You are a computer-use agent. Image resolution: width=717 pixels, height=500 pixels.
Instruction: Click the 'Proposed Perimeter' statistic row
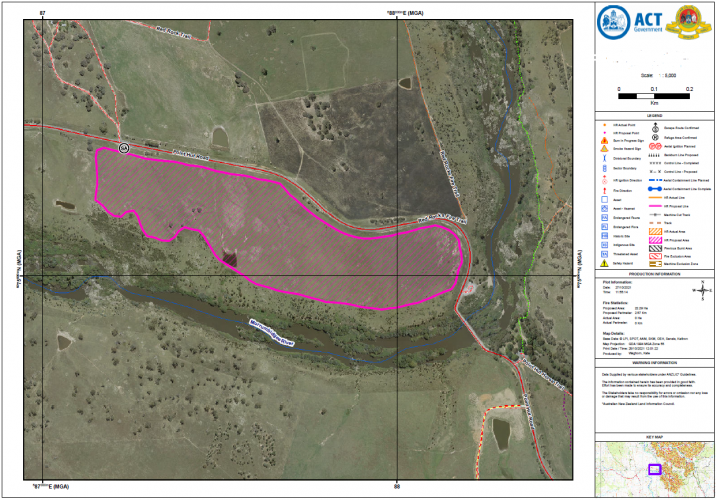coord(625,313)
